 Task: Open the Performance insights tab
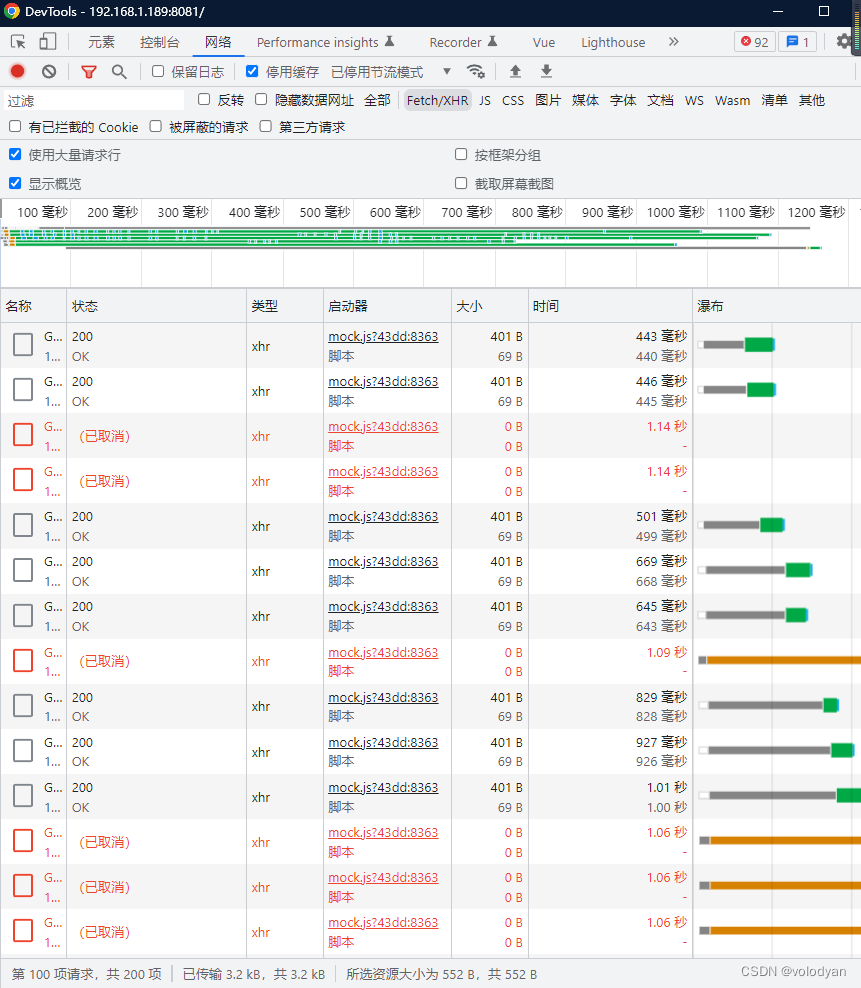point(325,42)
